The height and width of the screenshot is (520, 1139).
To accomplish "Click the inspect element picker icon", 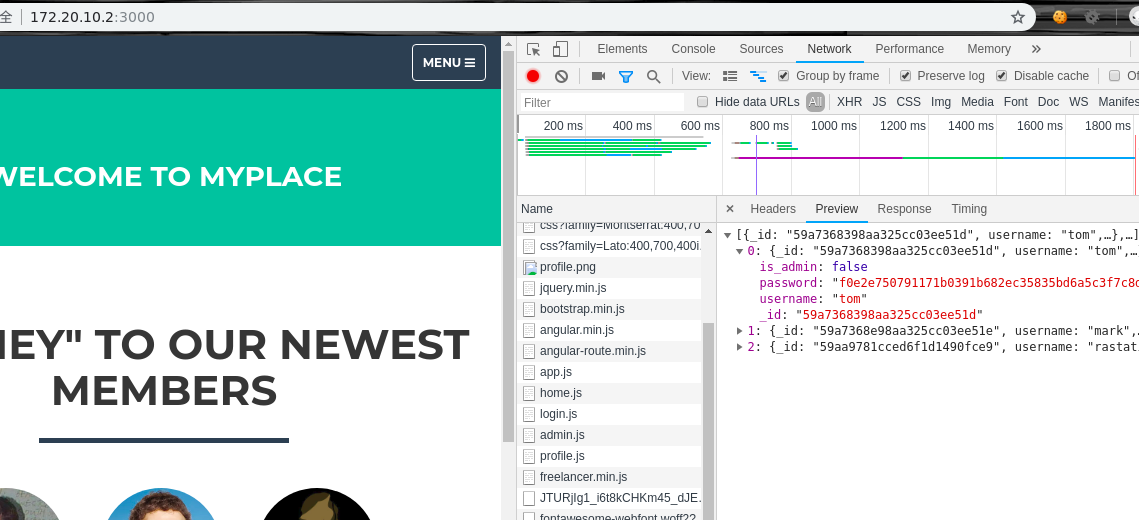I will [534, 49].
